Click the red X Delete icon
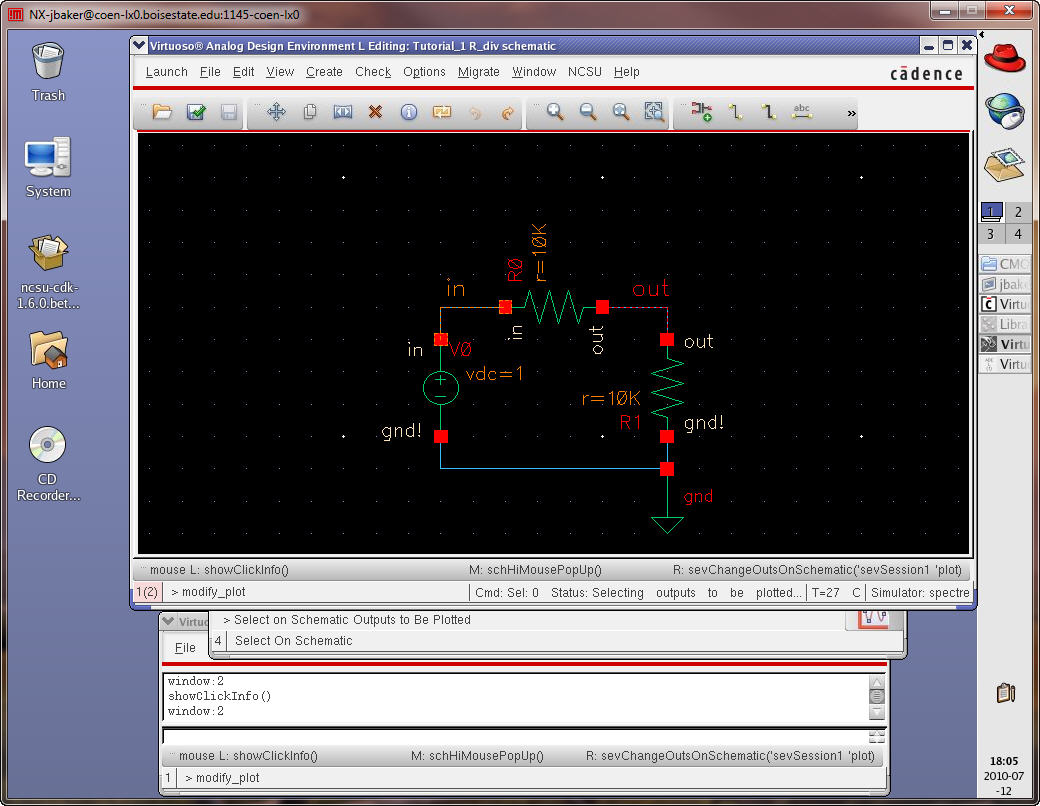Image resolution: width=1040 pixels, height=806 pixels. [x=375, y=113]
